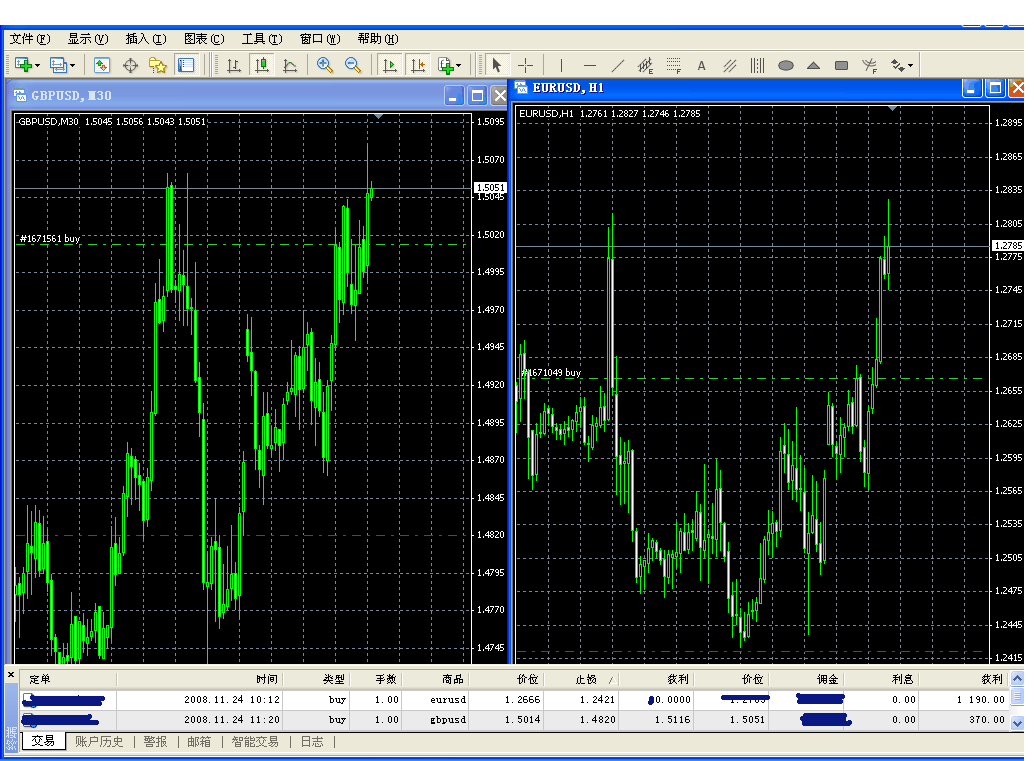Sort orders by 时间 column header
Screen dimensions: 1034x761
tap(266, 679)
